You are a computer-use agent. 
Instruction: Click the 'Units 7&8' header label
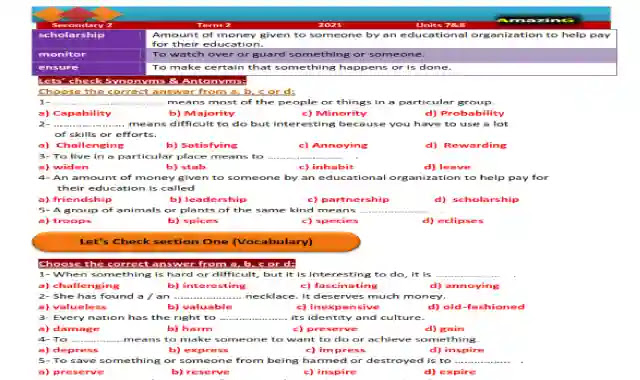(x=440, y=25)
